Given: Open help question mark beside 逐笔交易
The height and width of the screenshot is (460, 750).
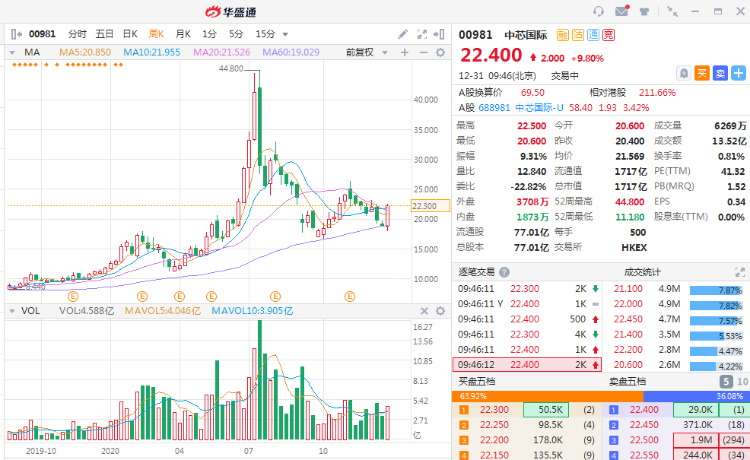Looking at the screenshot, I should [x=504, y=272].
